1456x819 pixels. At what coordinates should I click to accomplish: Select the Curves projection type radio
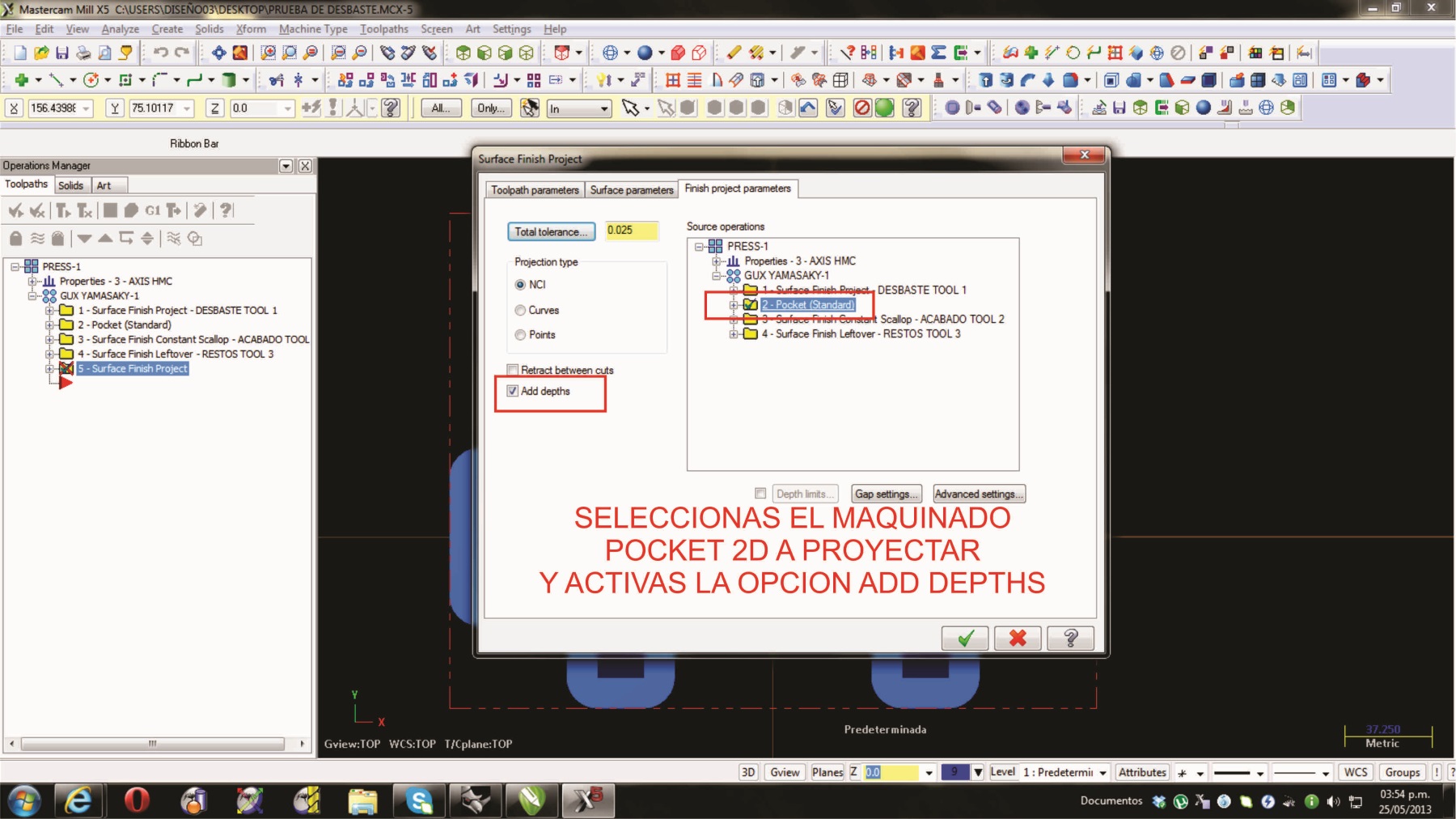(520, 310)
